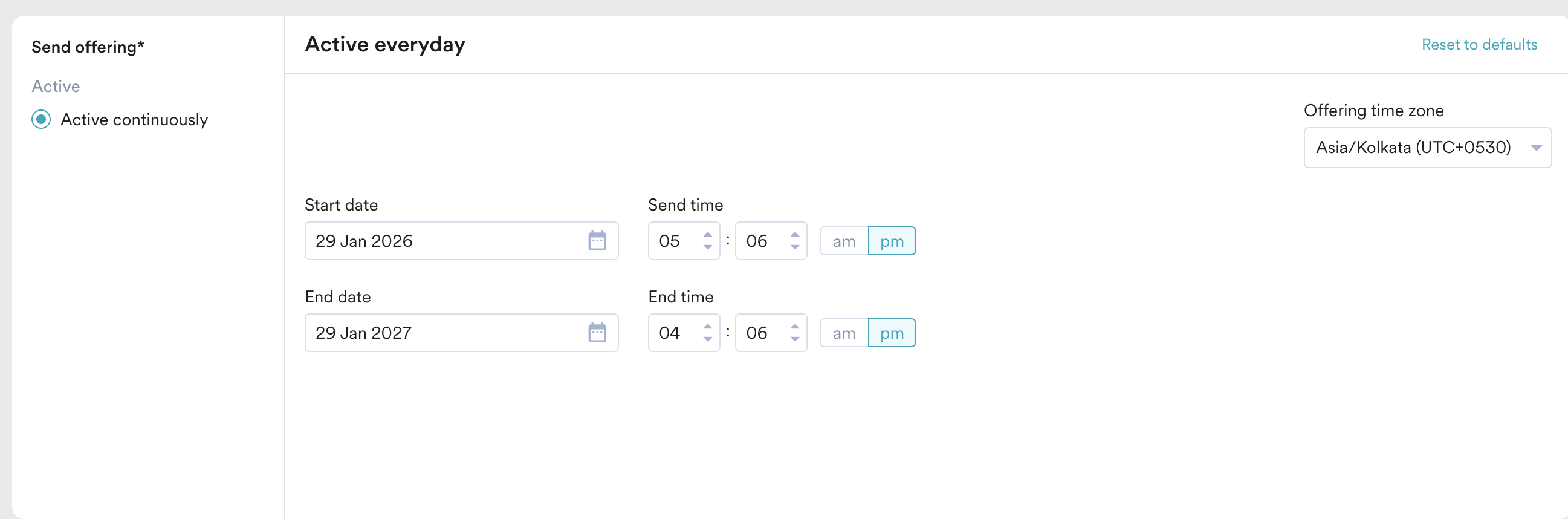The width and height of the screenshot is (1568, 519).
Task: Click Reset to defaults link
Action: coord(1479,45)
